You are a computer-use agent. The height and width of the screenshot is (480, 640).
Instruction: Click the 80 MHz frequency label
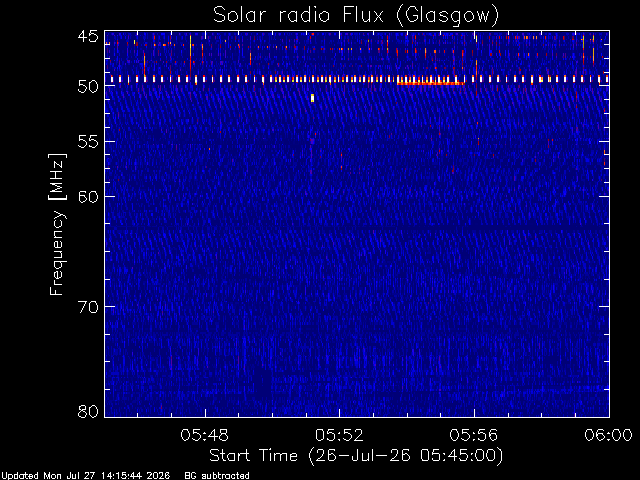pos(88,411)
